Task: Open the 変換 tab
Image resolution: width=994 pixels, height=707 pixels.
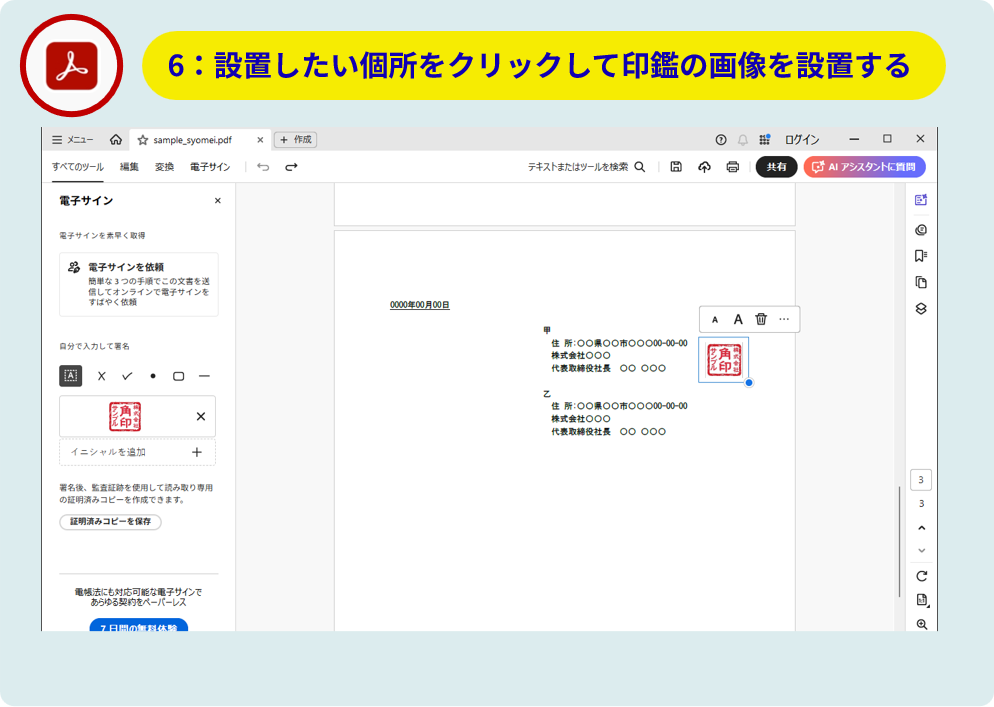Action: 164,167
